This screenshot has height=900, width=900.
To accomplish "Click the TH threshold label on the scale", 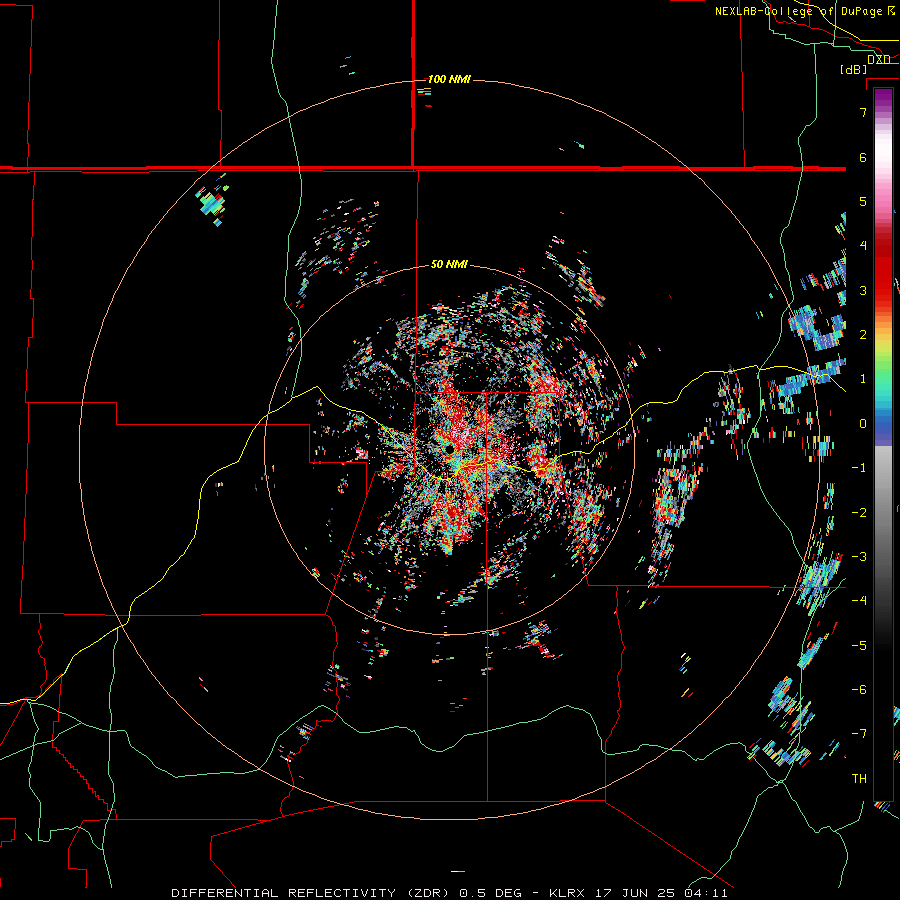I will point(859,779).
